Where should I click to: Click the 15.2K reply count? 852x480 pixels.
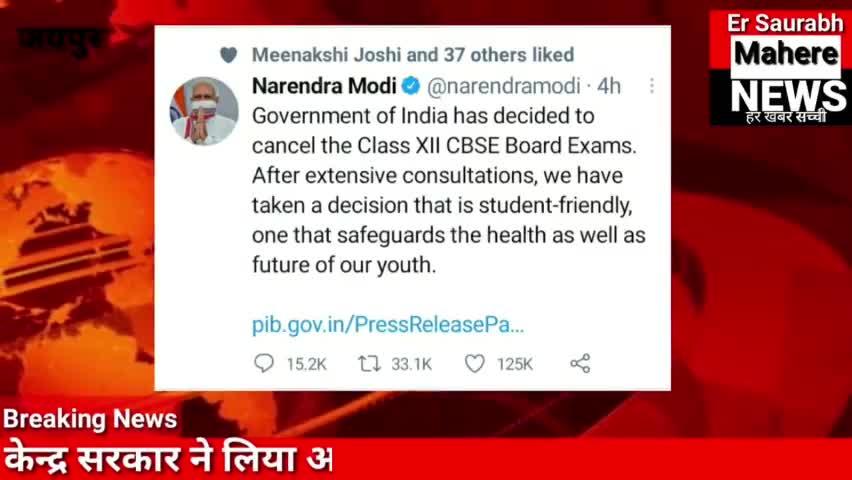pyautogui.click(x=306, y=364)
